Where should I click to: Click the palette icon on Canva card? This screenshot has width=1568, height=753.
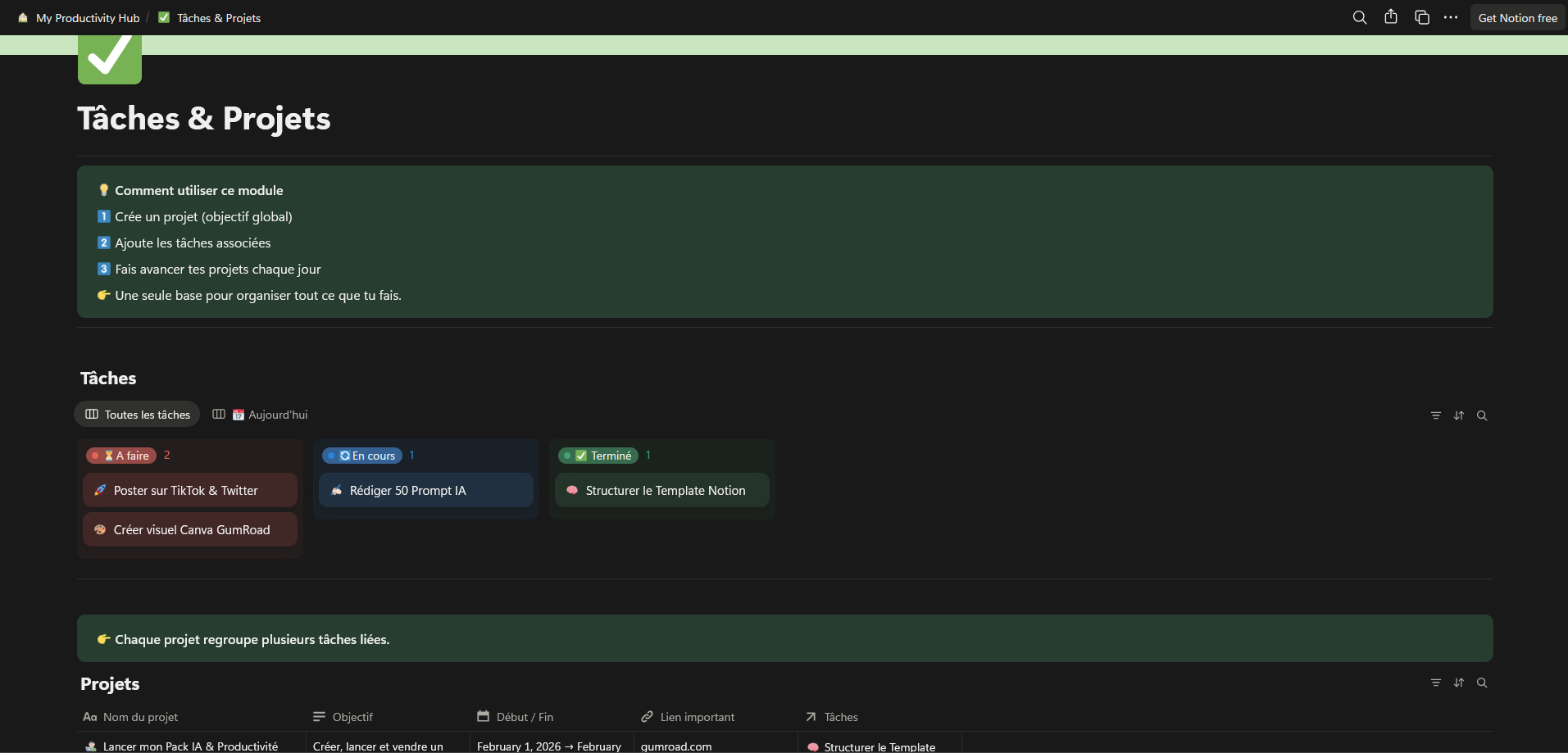(x=100, y=529)
